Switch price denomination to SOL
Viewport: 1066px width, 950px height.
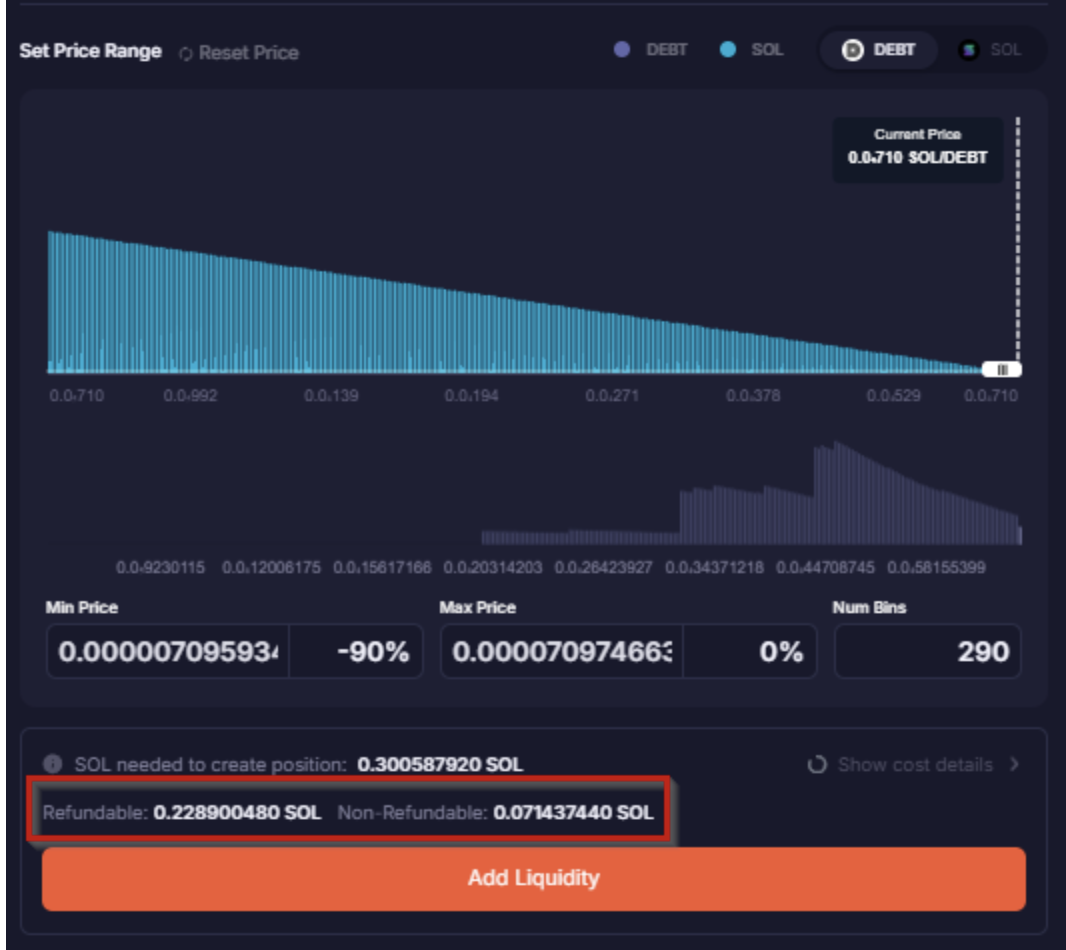990,50
